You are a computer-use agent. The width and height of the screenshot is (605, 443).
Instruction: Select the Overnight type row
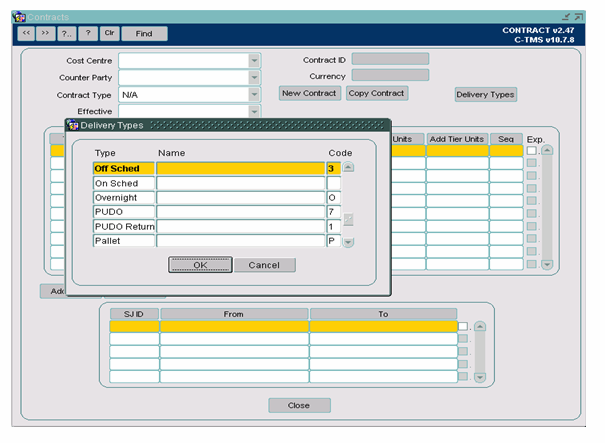coord(124,198)
